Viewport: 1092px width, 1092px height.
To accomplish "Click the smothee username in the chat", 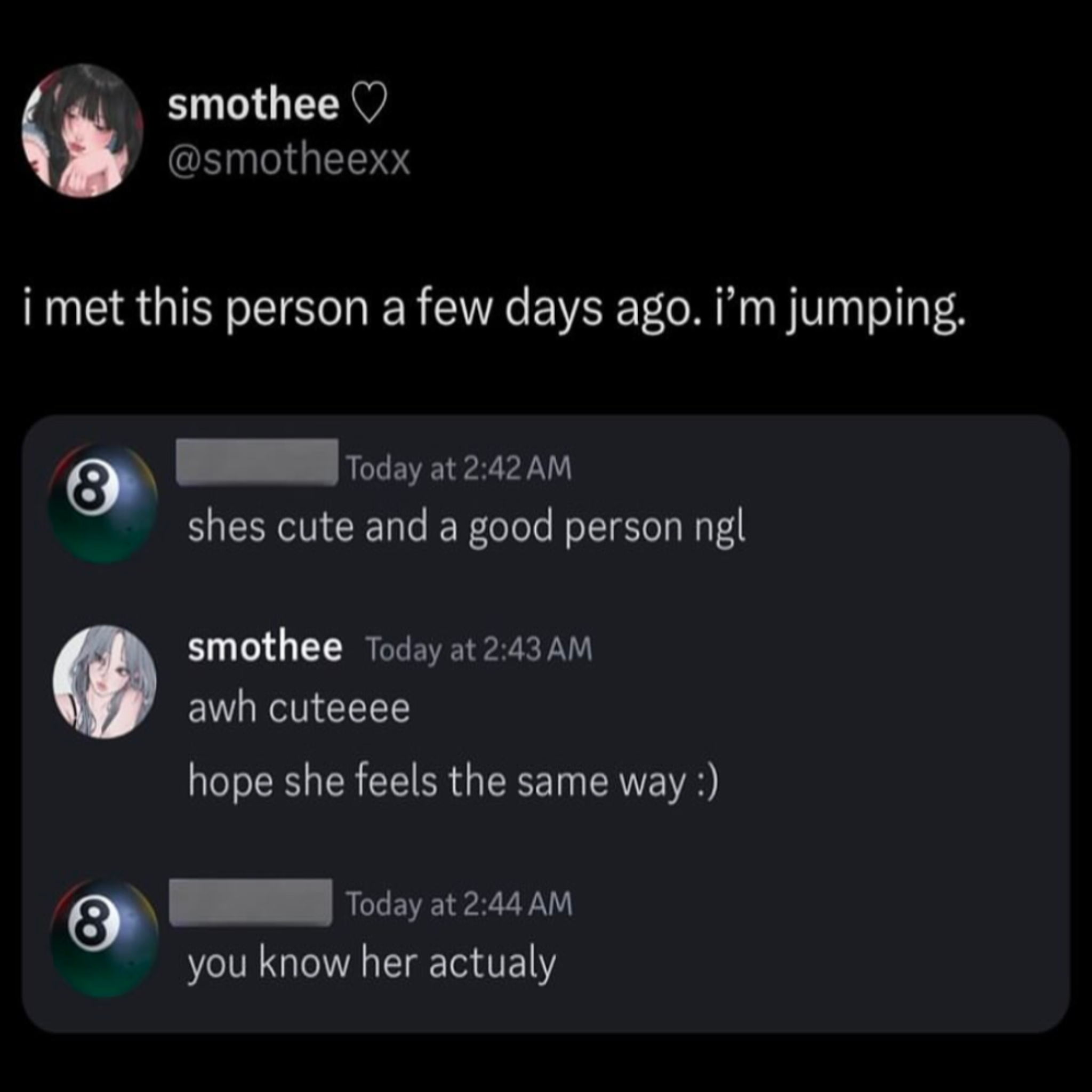I will tap(265, 647).
